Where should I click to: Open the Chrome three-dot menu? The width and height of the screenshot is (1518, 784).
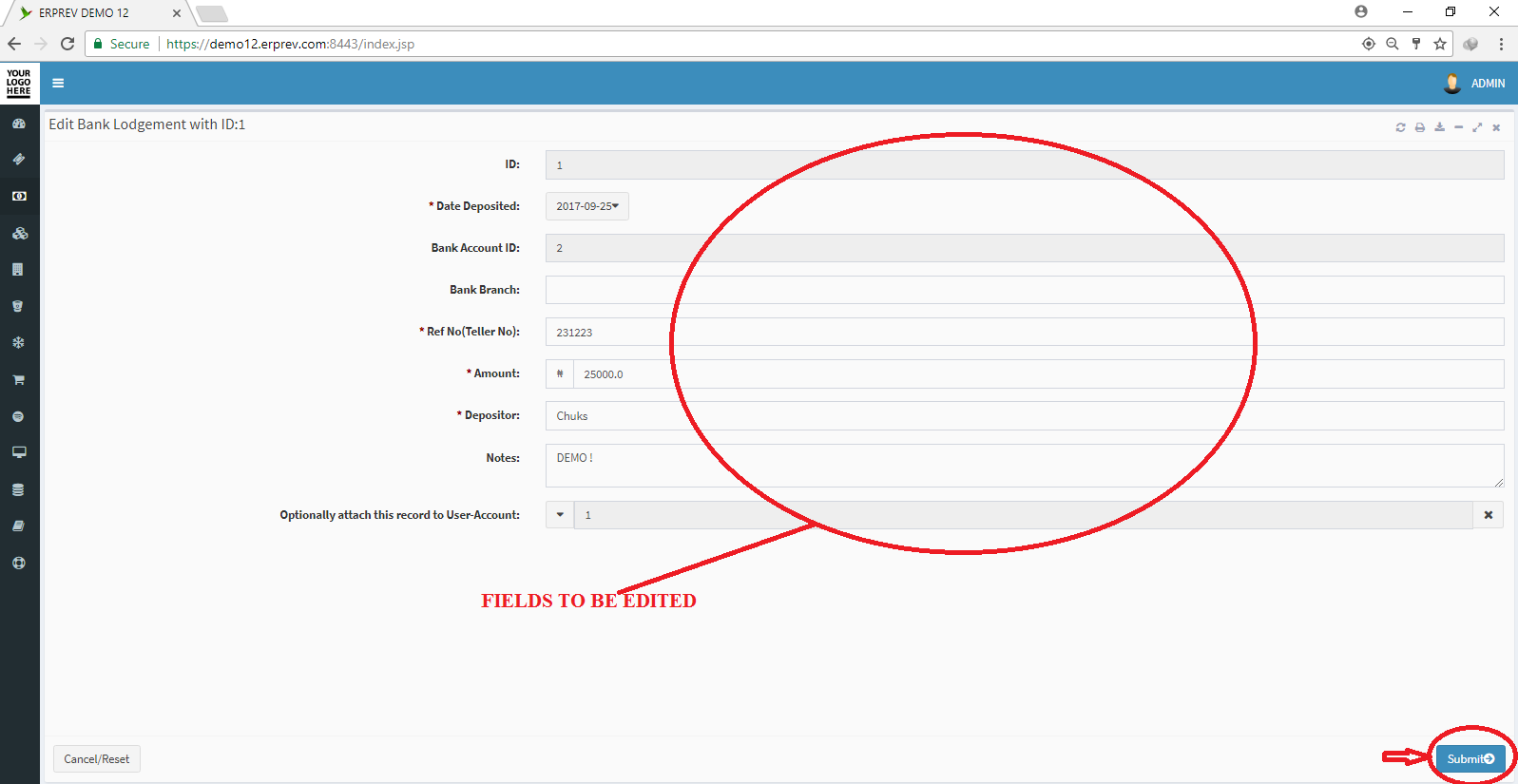click(x=1501, y=44)
